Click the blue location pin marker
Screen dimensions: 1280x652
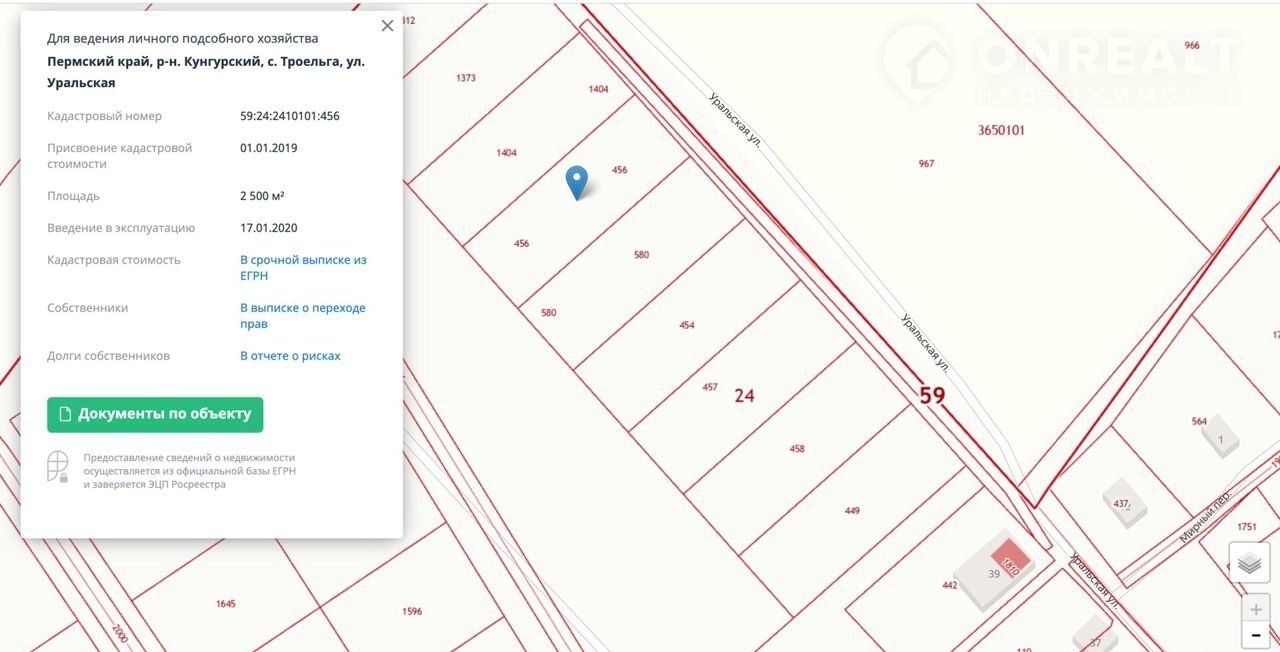[576, 182]
